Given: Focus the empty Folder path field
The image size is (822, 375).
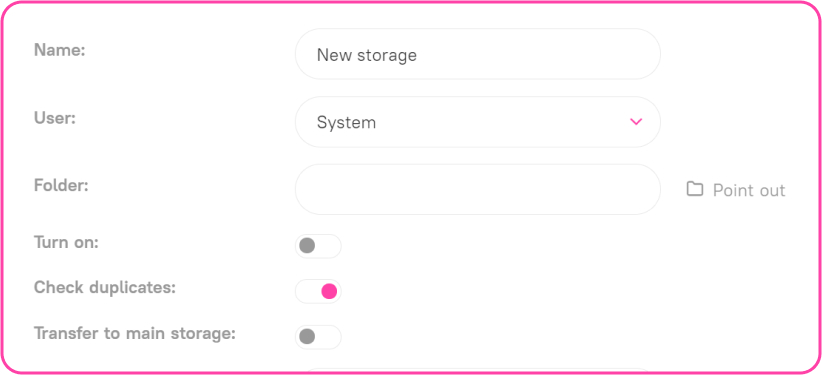Looking at the screenshot, I should coord(478,189).
